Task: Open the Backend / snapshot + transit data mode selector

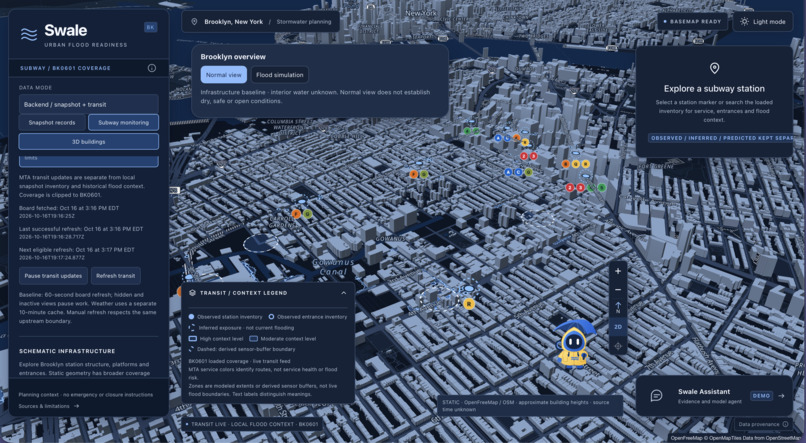Action: point(88,104)
